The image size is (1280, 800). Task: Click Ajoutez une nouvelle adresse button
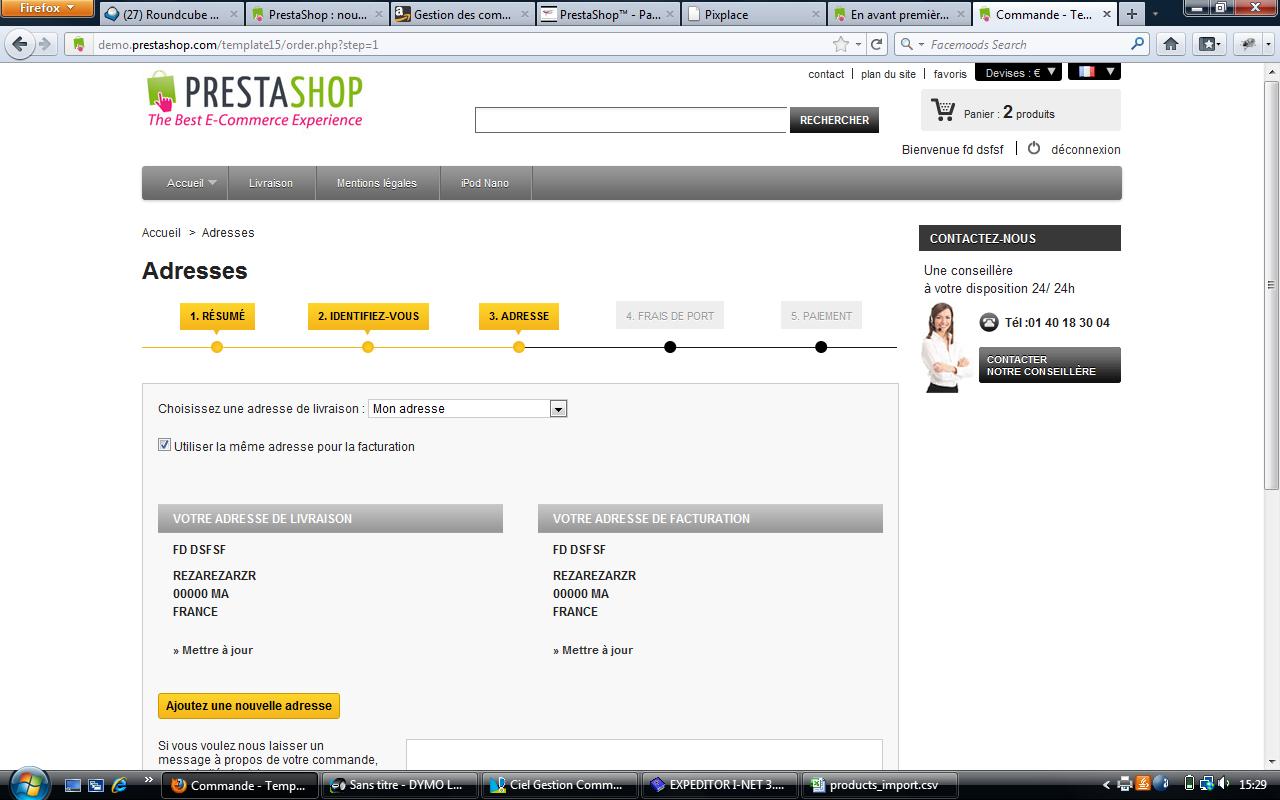click(x=249, y=706)
